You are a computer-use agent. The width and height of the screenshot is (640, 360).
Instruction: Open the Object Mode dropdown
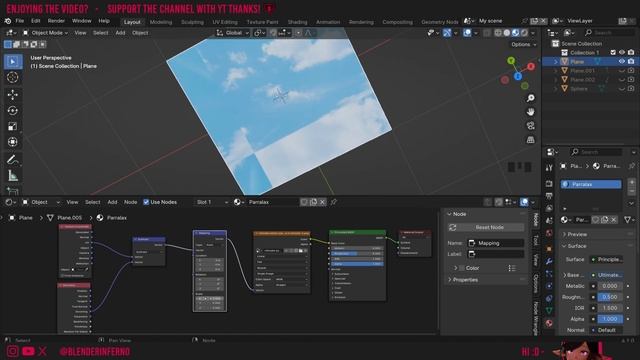[45, 33]
